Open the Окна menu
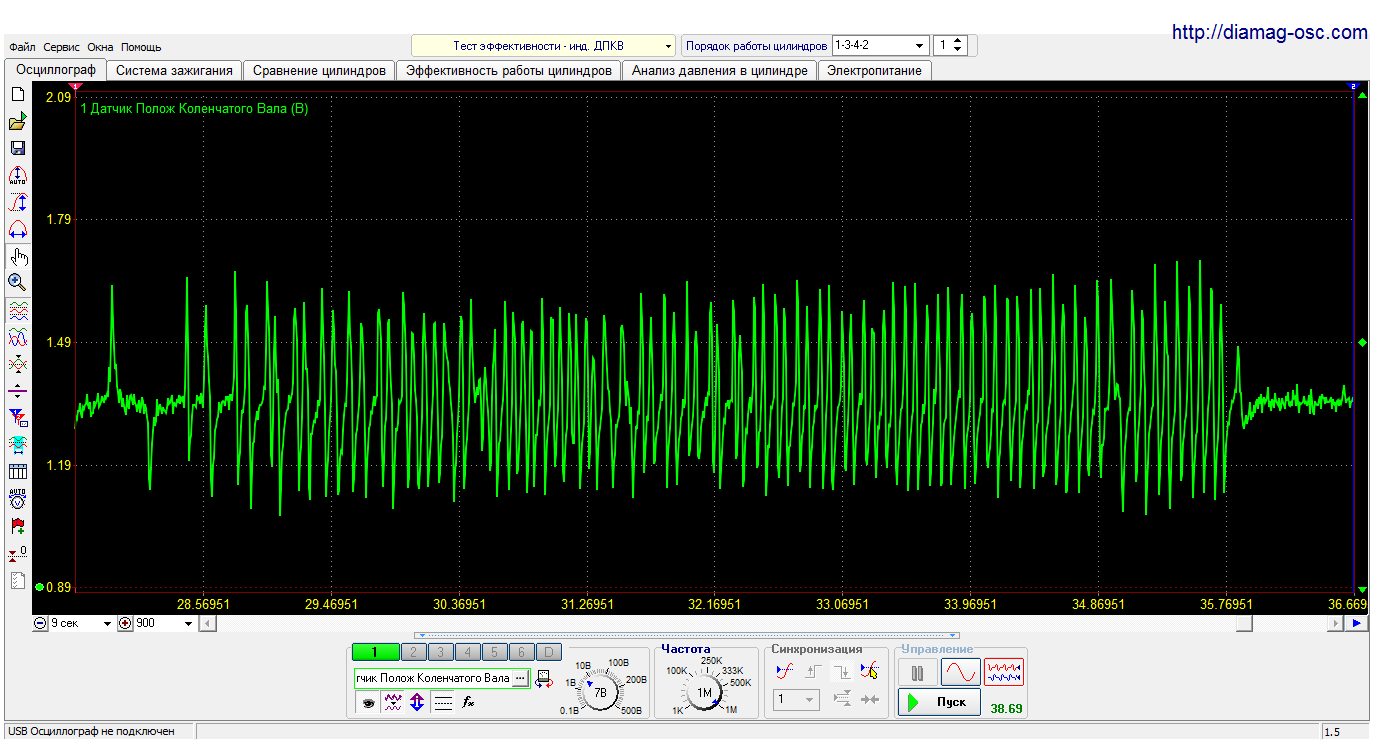The width and height of the screenshot is (1382, 744). coord(101,47)
